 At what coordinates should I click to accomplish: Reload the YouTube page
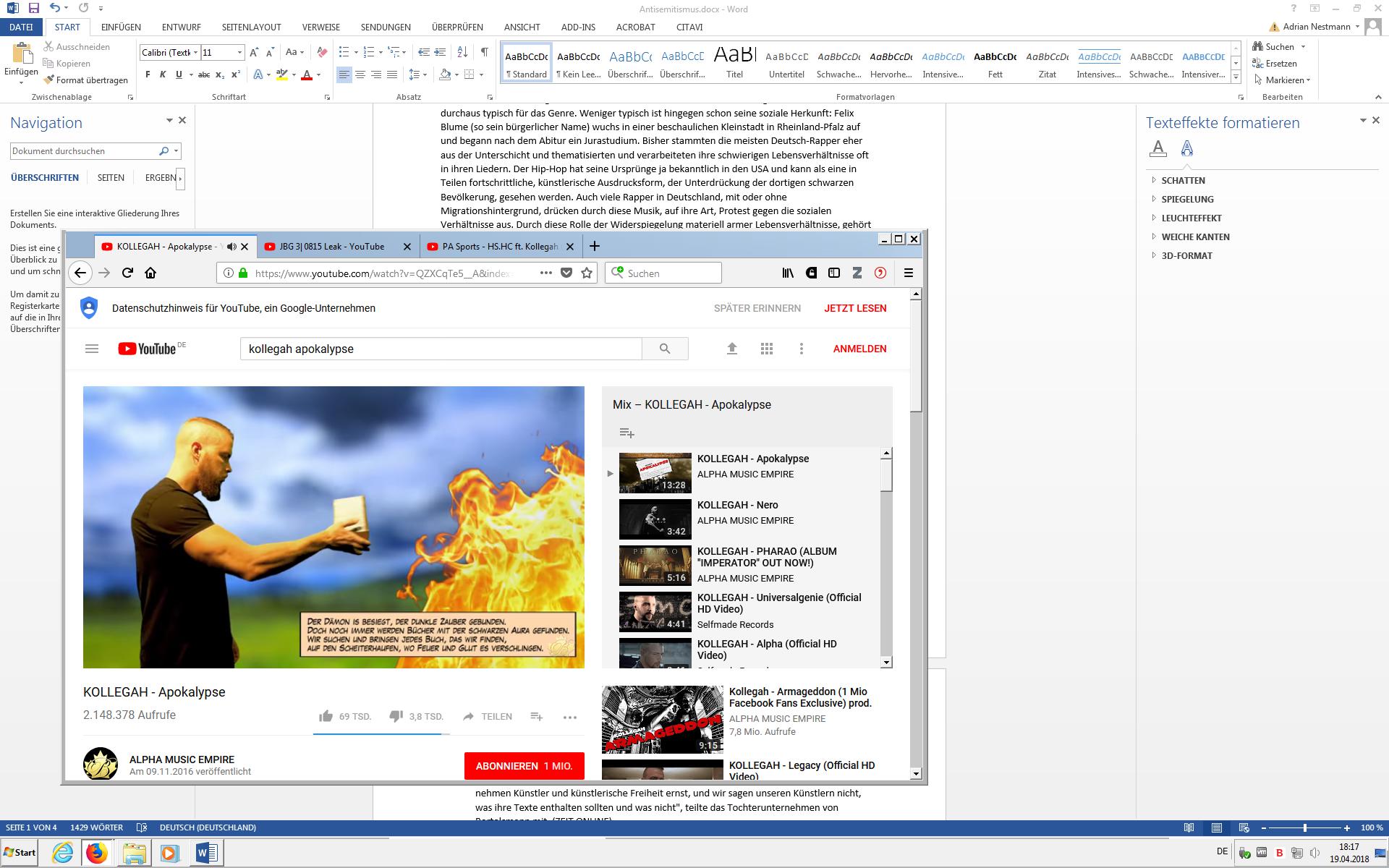pos(127,273)
